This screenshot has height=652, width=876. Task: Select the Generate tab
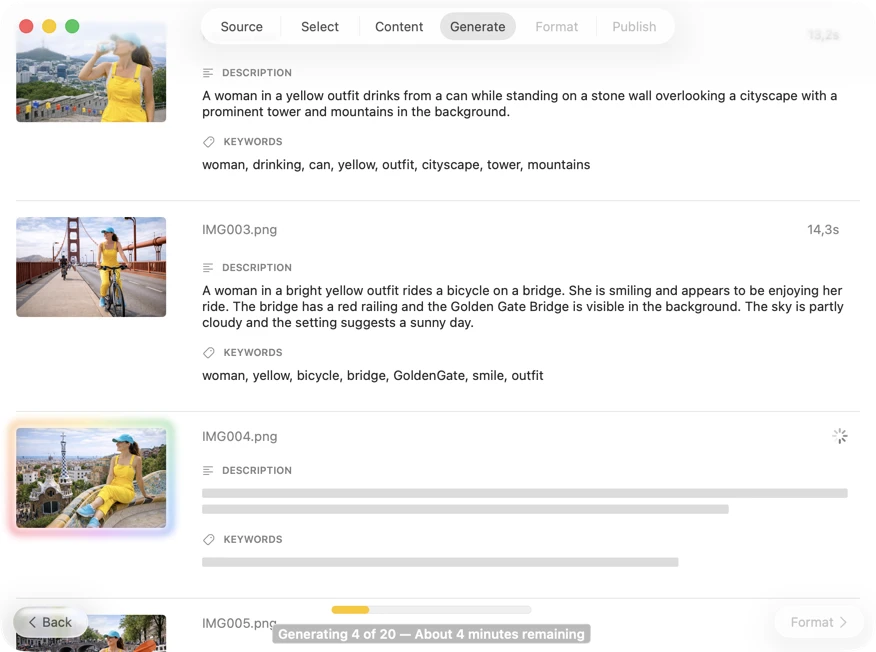(477, 27)
